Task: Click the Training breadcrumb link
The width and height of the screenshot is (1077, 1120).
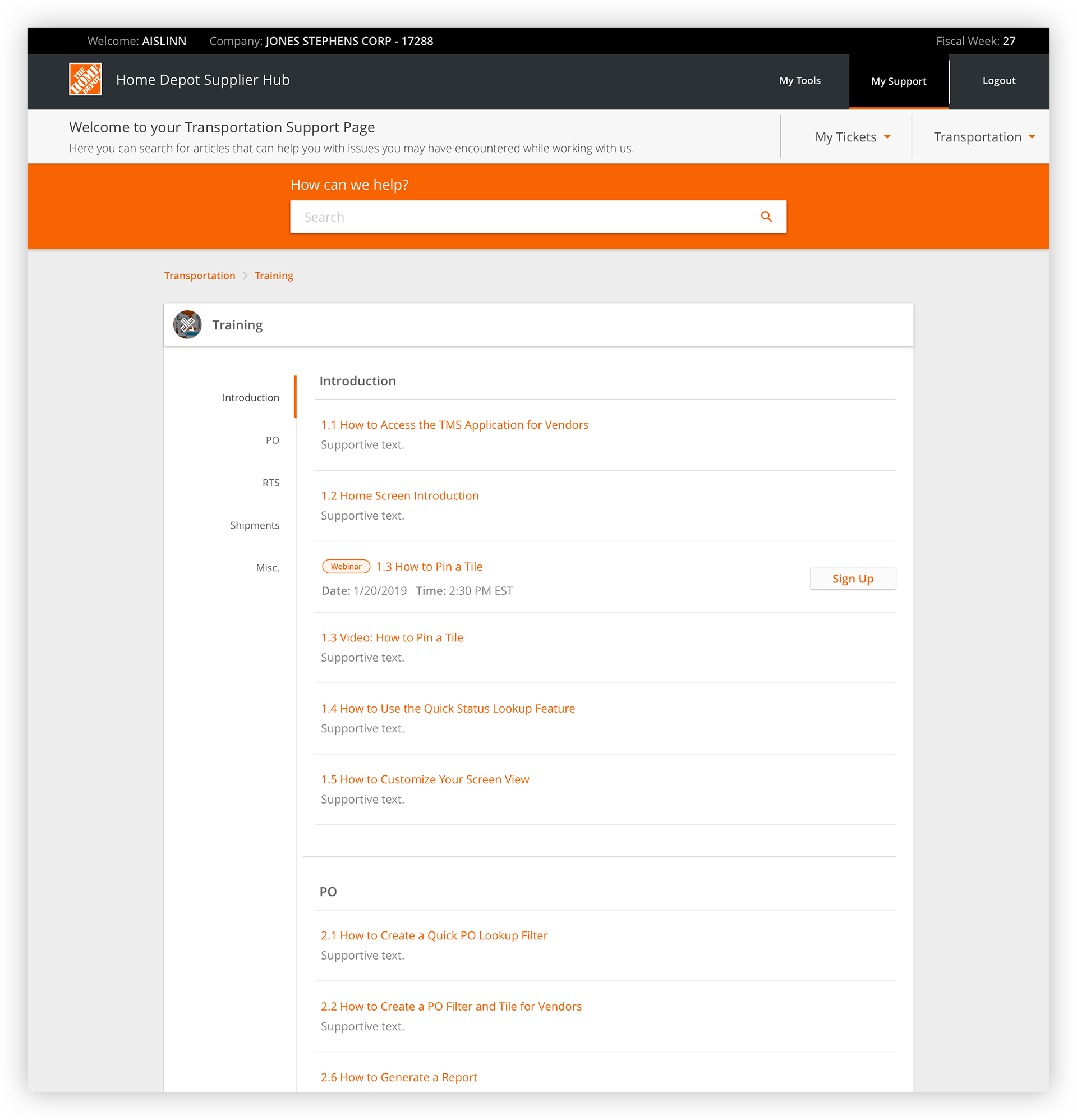Action: pyautogui.click(x=274, y=276)
